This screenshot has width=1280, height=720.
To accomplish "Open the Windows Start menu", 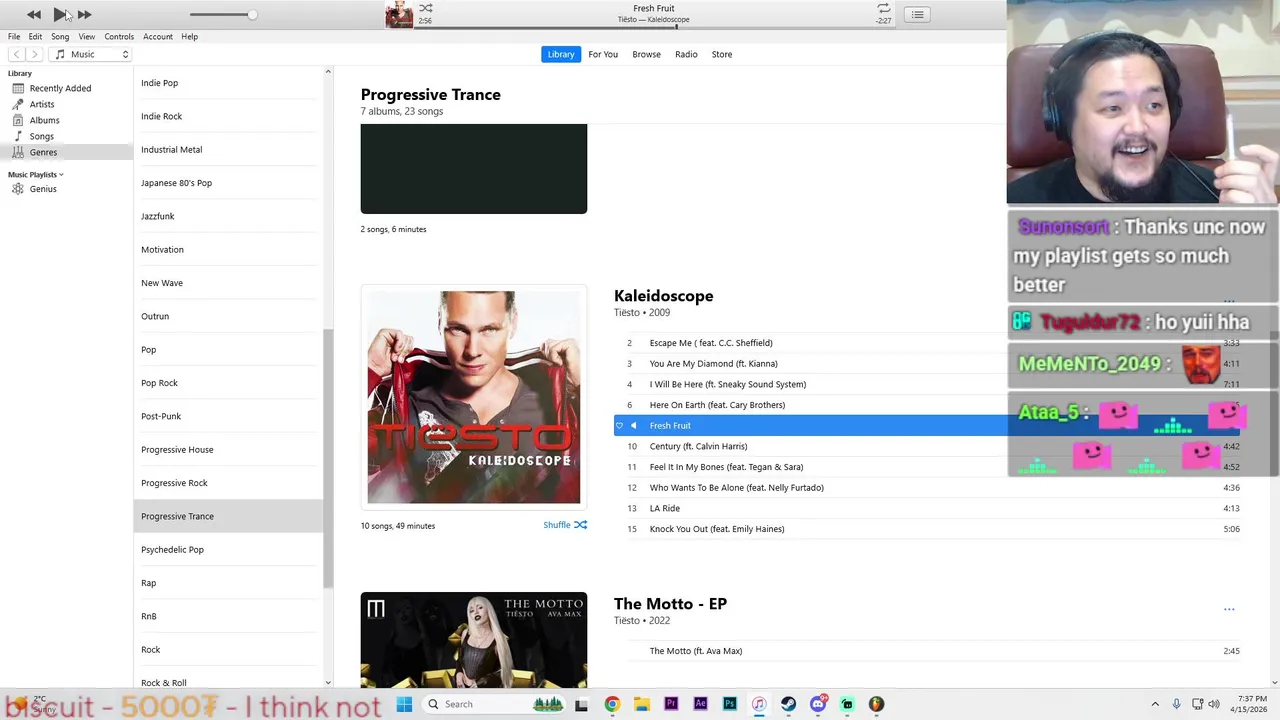I will pyautogui.click(x=404, y=704).
